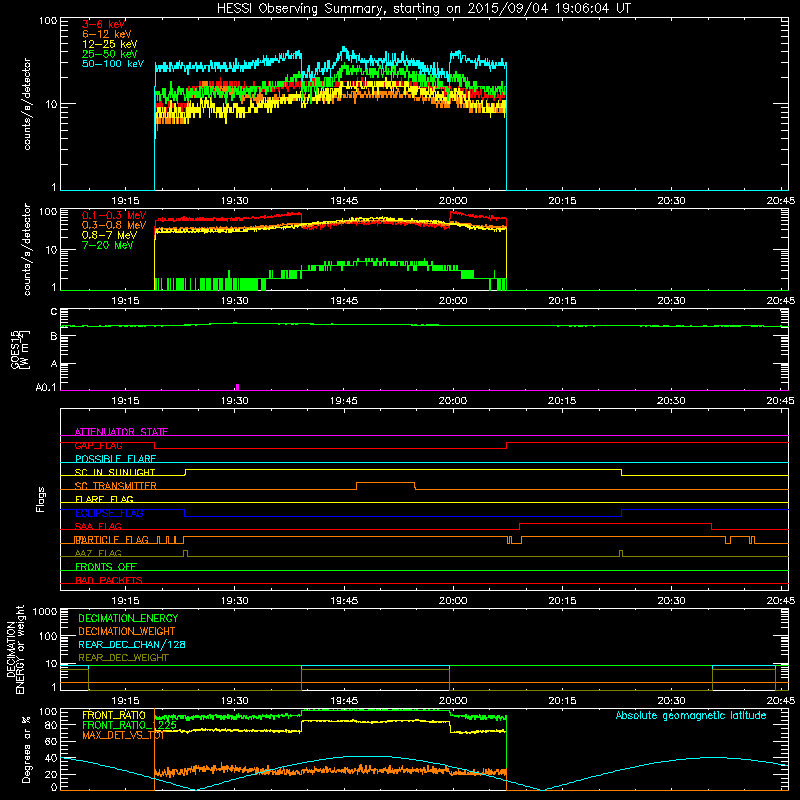Screen dimensions: 800x800
Task: Click the Degrees or % axis label
Action: click(x=26, y=749)
